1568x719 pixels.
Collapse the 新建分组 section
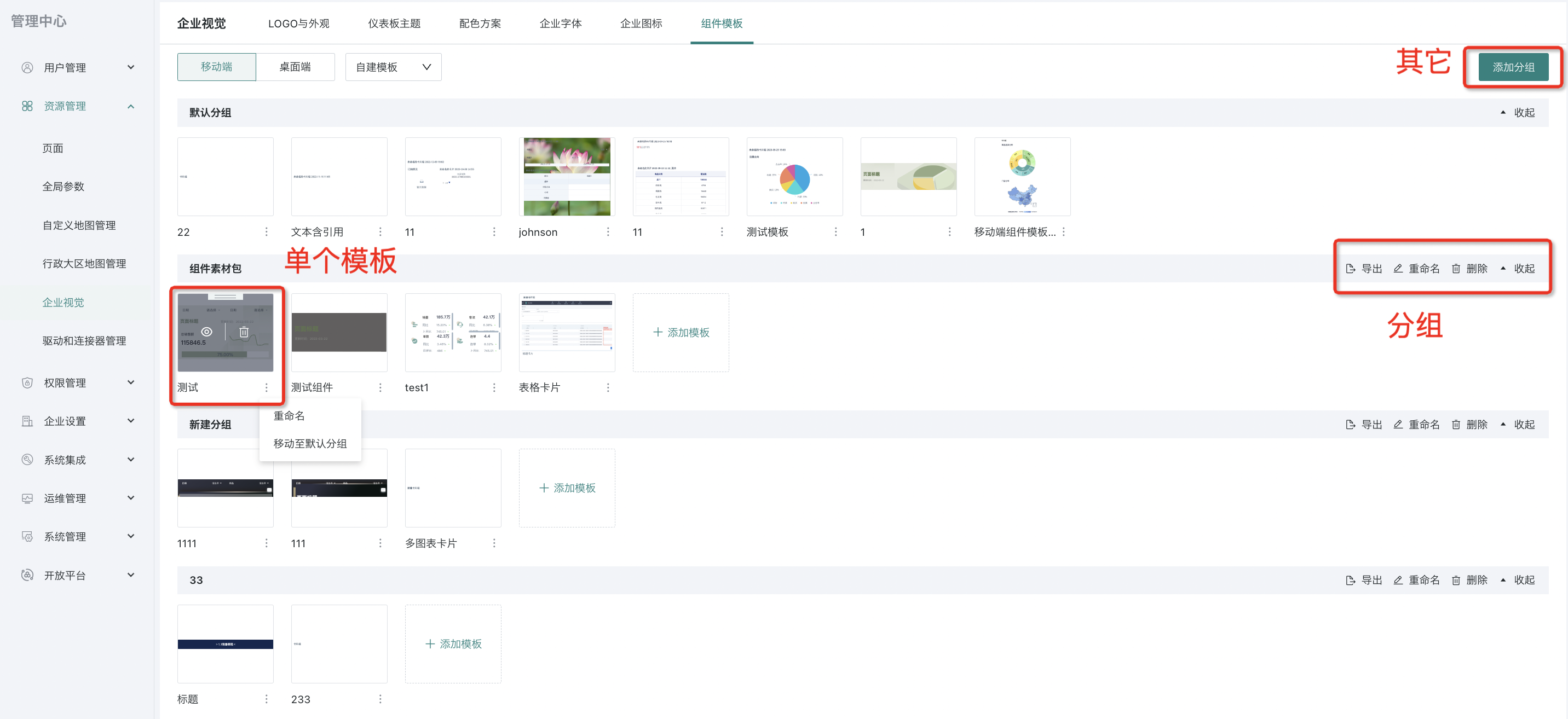tap(1518, 425)
